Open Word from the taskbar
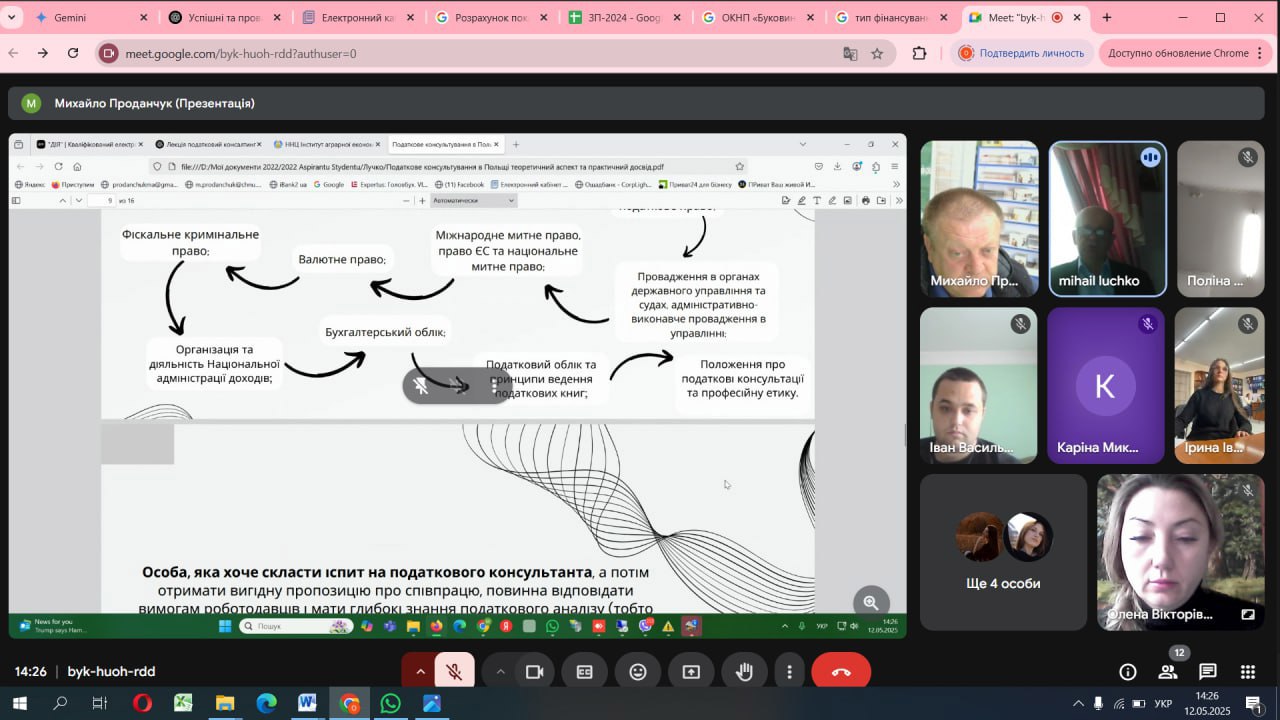 click(307, 703)
